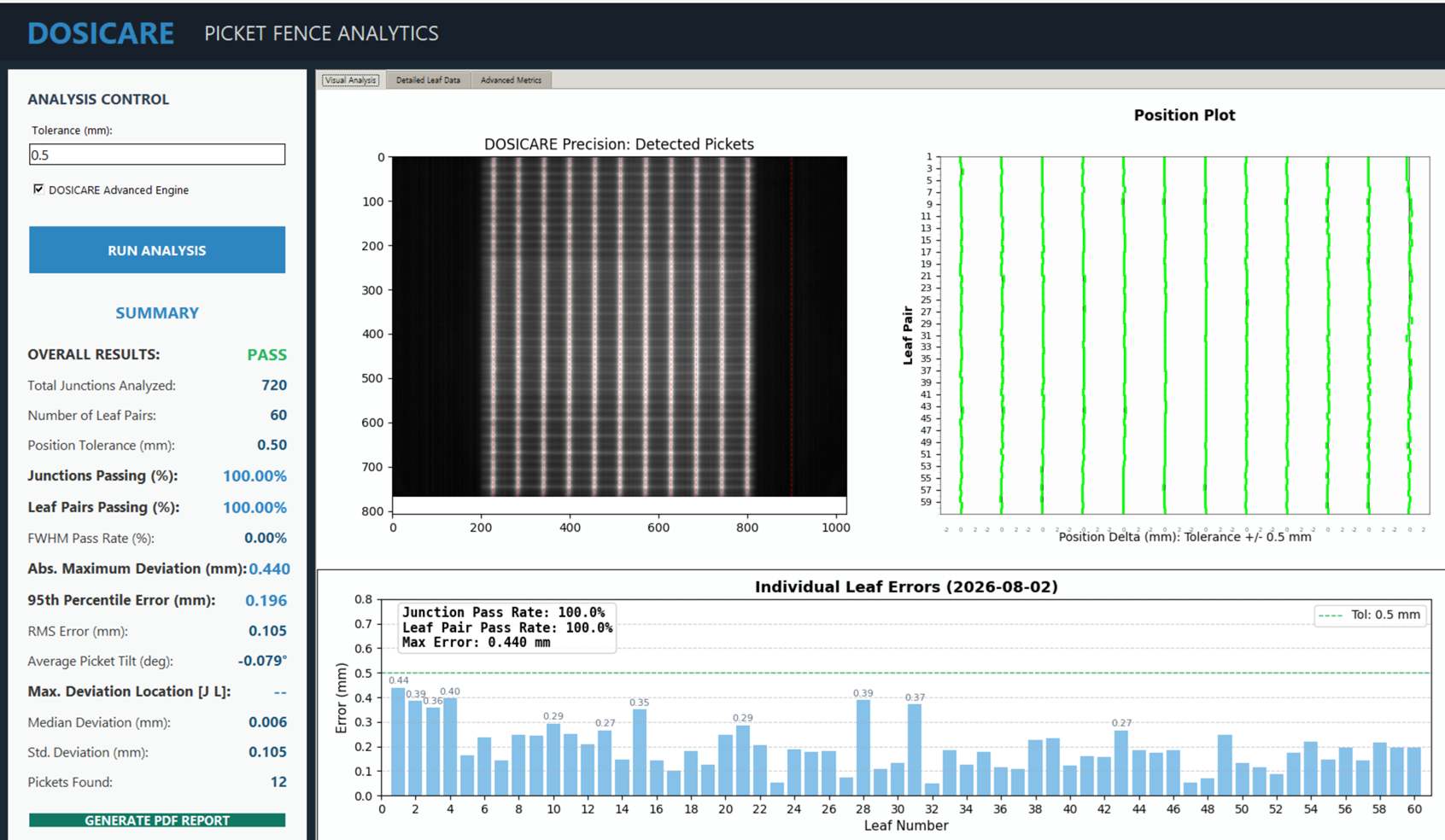Screen dimensions: 1445x840
Task: Click the PICKET FENCE ANALYTICS title
Action: click(321, 33)
